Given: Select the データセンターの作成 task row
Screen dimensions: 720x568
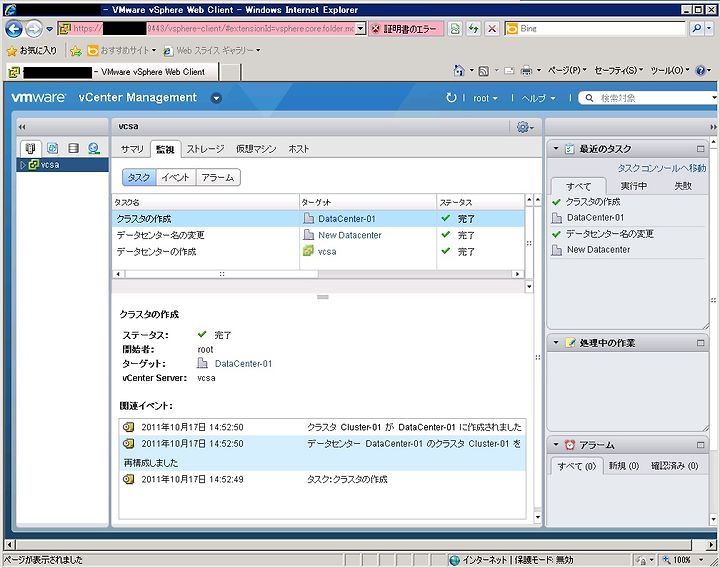Looking at the screenshot, I should click(x=318, y=252).
